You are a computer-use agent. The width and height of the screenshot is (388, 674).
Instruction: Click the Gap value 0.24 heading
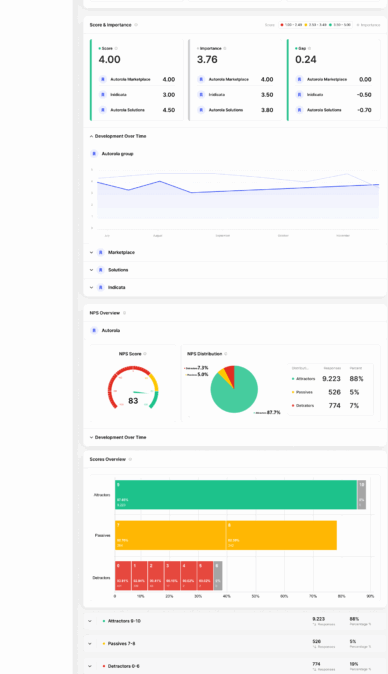coord(306,60)
